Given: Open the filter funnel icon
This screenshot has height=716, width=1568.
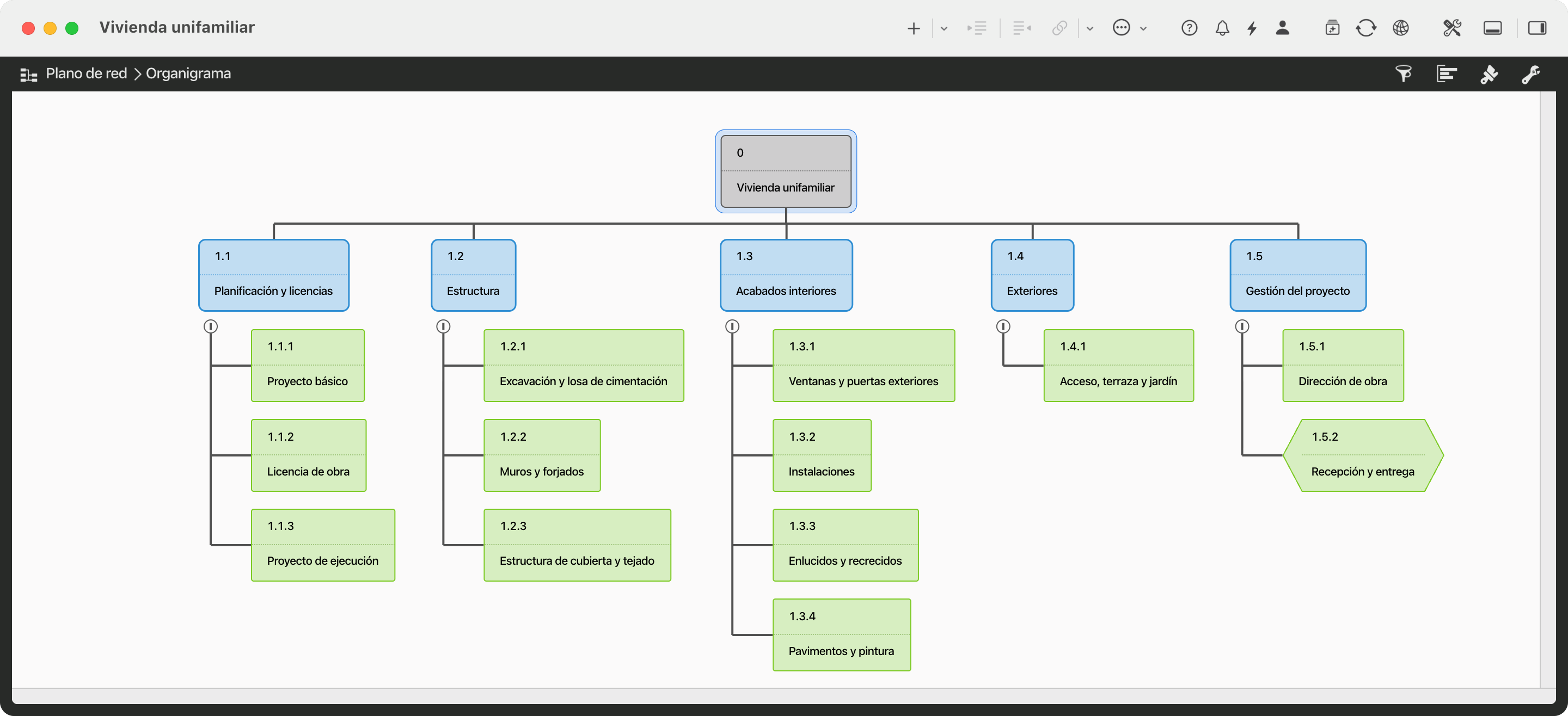Looking at the screenshot, I should 1403,73.
